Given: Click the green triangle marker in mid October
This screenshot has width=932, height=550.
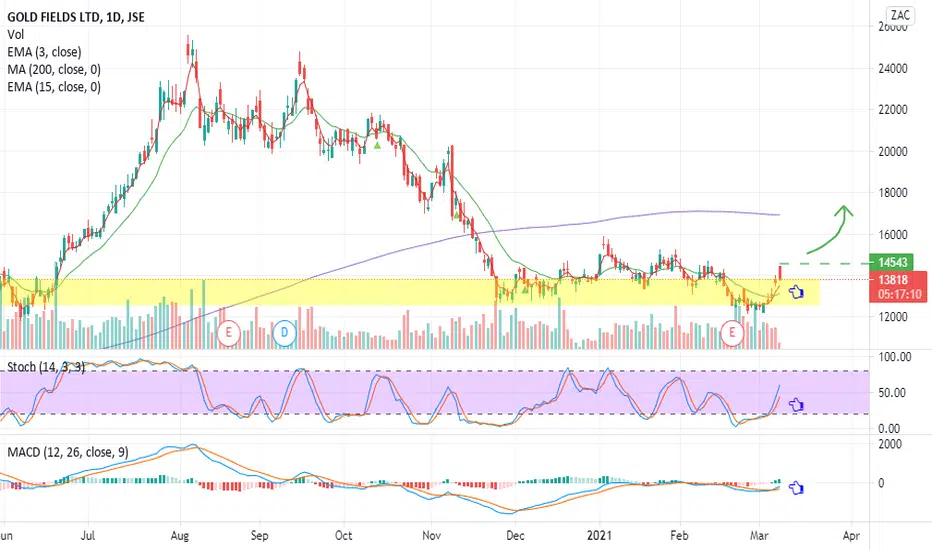Looking at the screenshot, I should pyautogui.click(x=377, y=144).
